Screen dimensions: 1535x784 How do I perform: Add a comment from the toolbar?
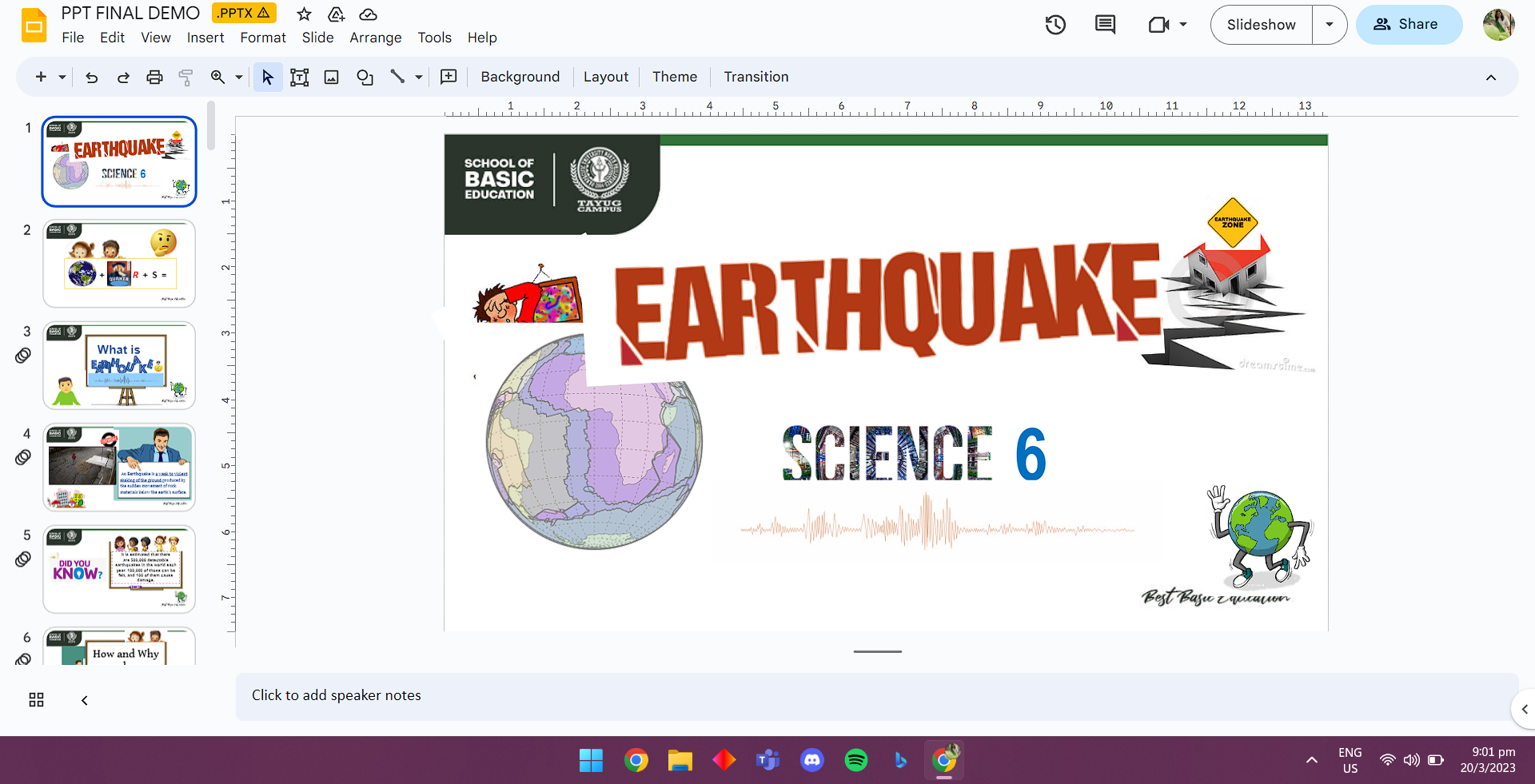[449, 77]
